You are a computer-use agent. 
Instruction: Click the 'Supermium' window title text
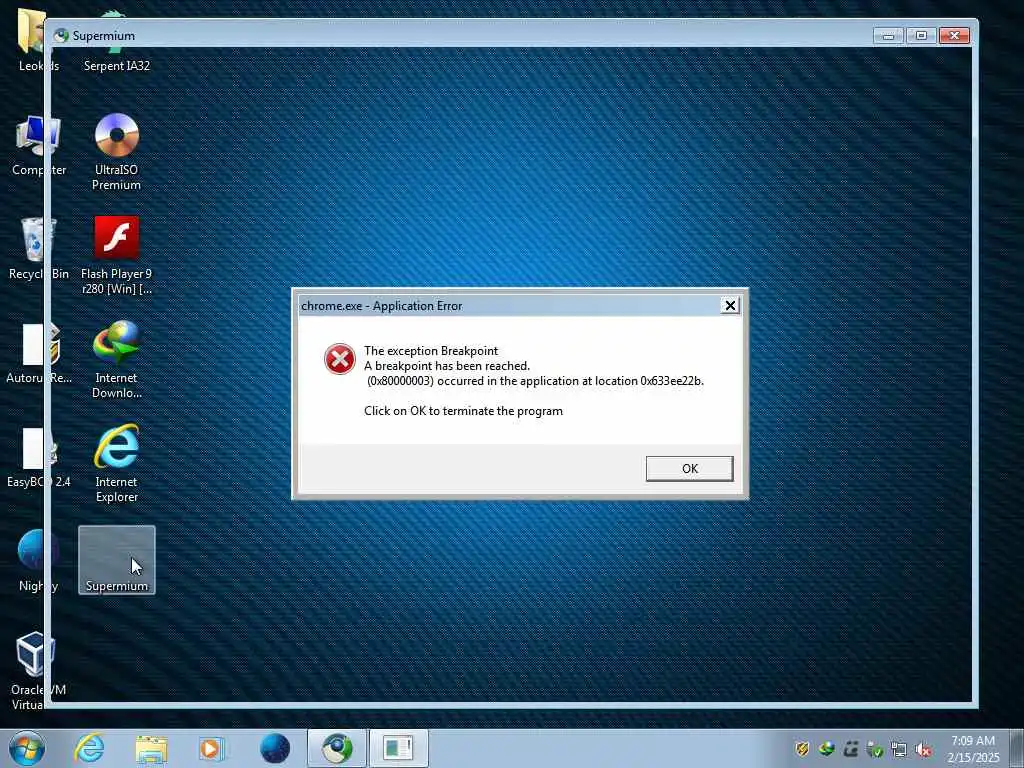[x=104, y=36]
